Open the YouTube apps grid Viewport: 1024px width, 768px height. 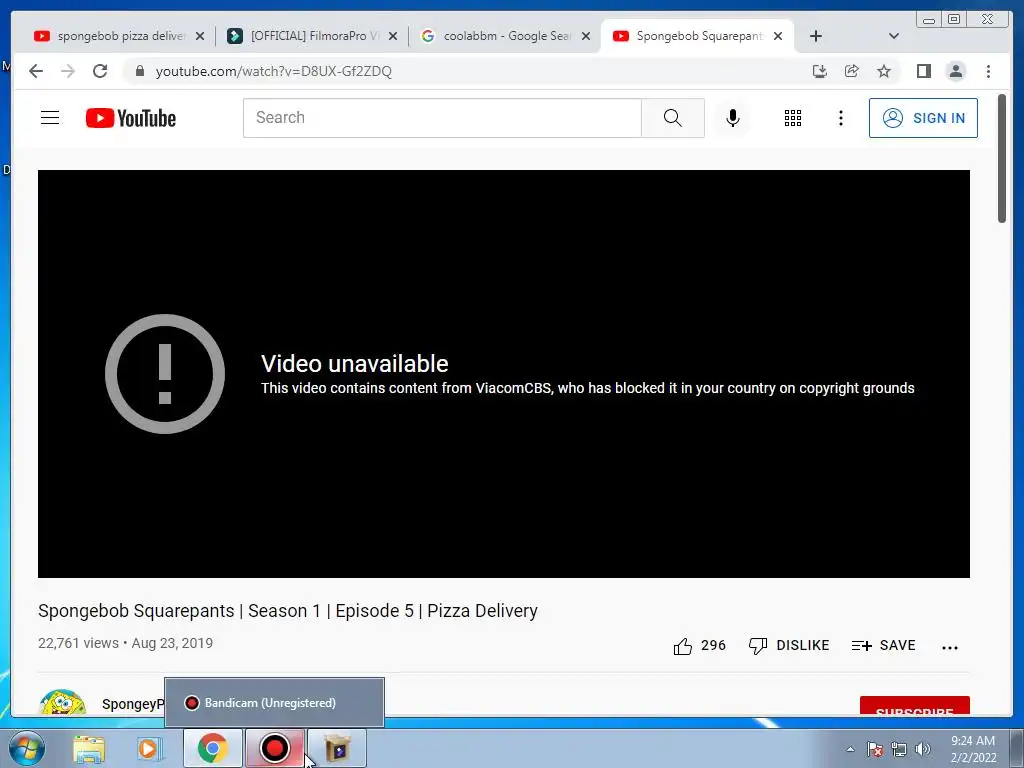click(x=793, y=118)
